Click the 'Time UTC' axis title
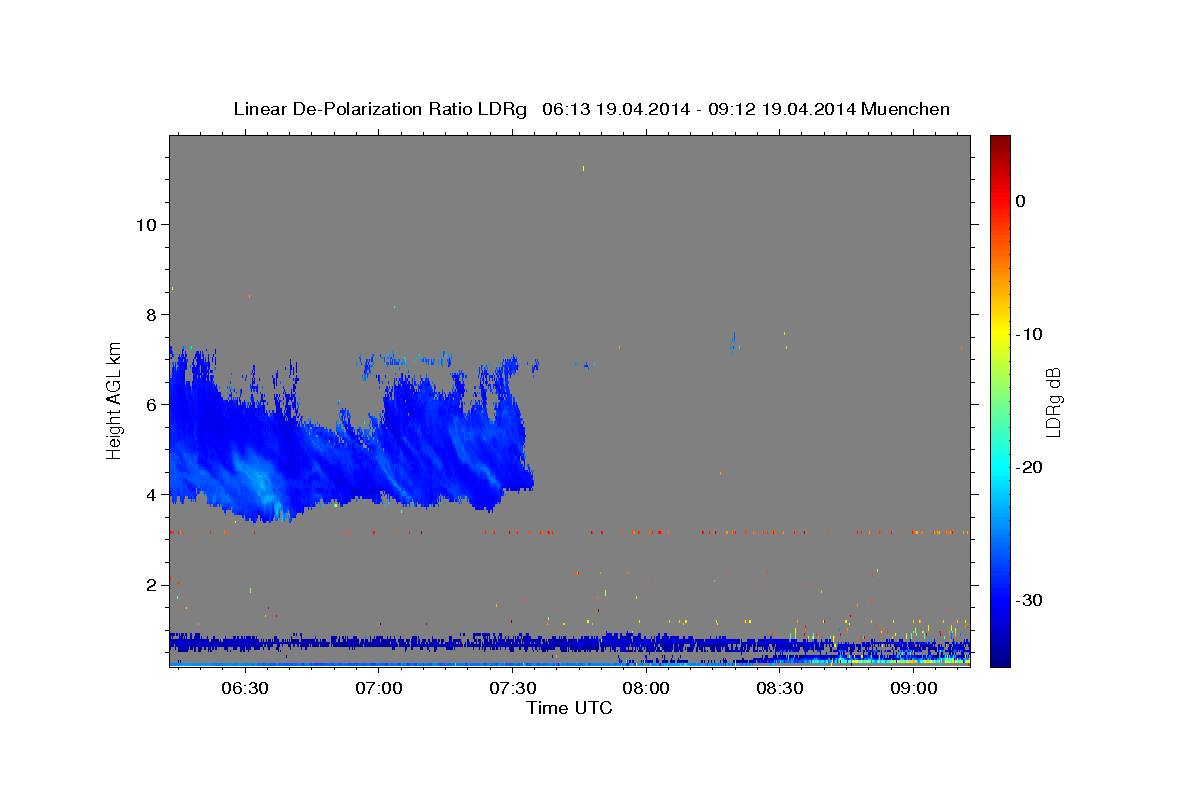 click(569, 708)
